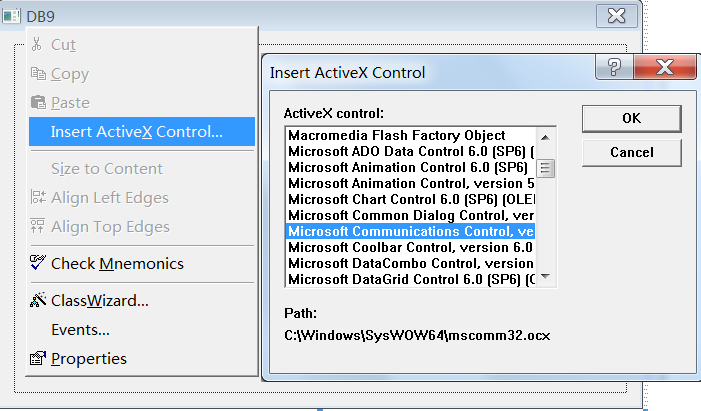Select Microsoft DataGrid Control 6.0 entry

coord(410,280)
